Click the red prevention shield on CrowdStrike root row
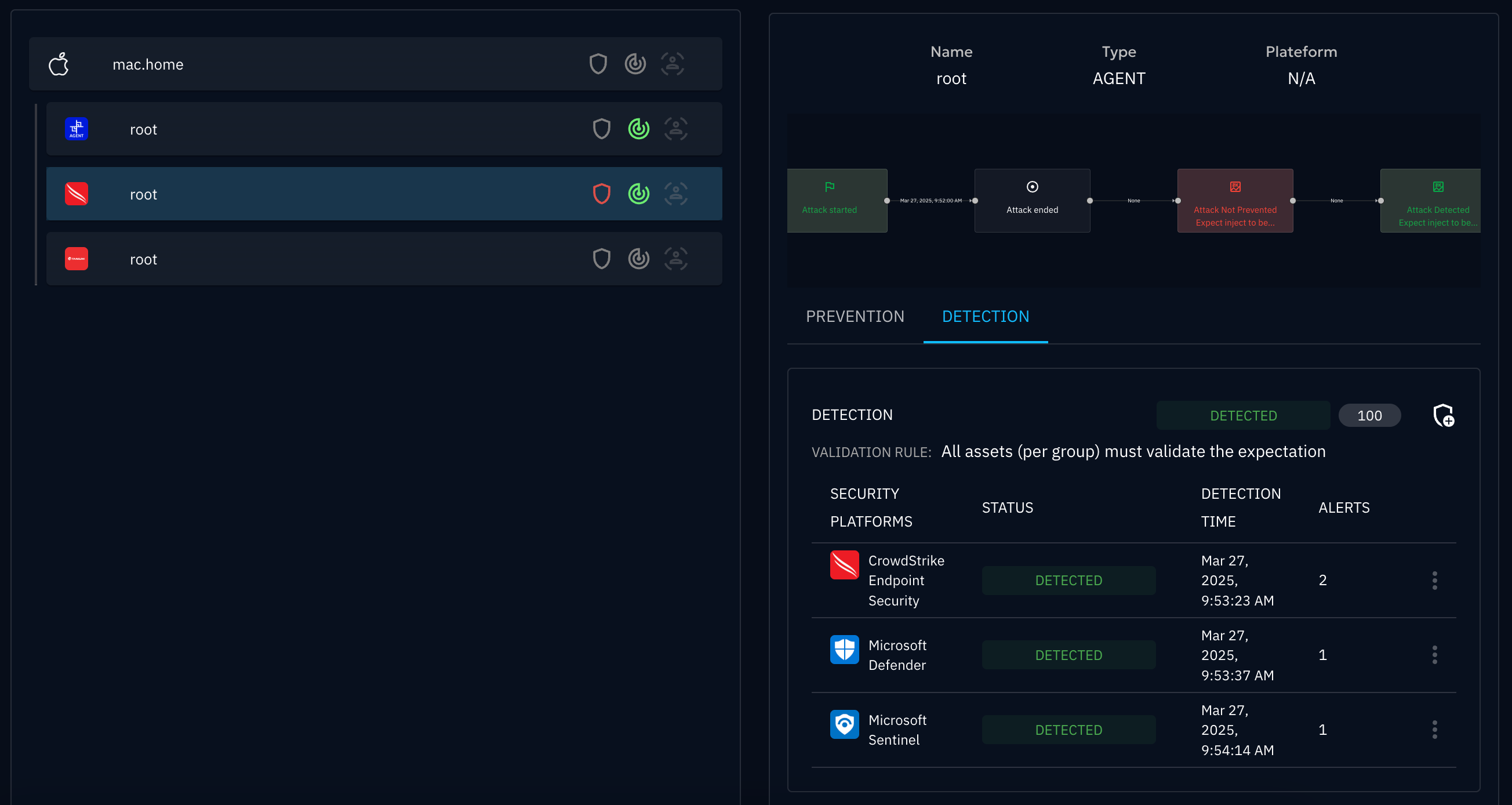Screen dimensions: 1512x805 tap(602, 194)
